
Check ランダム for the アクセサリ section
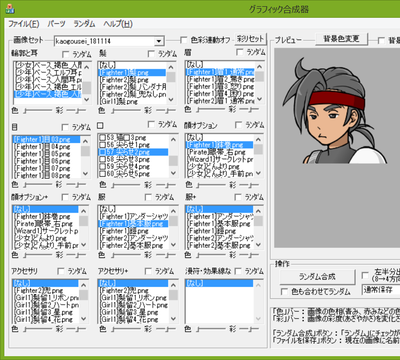[x=61, y=271]
